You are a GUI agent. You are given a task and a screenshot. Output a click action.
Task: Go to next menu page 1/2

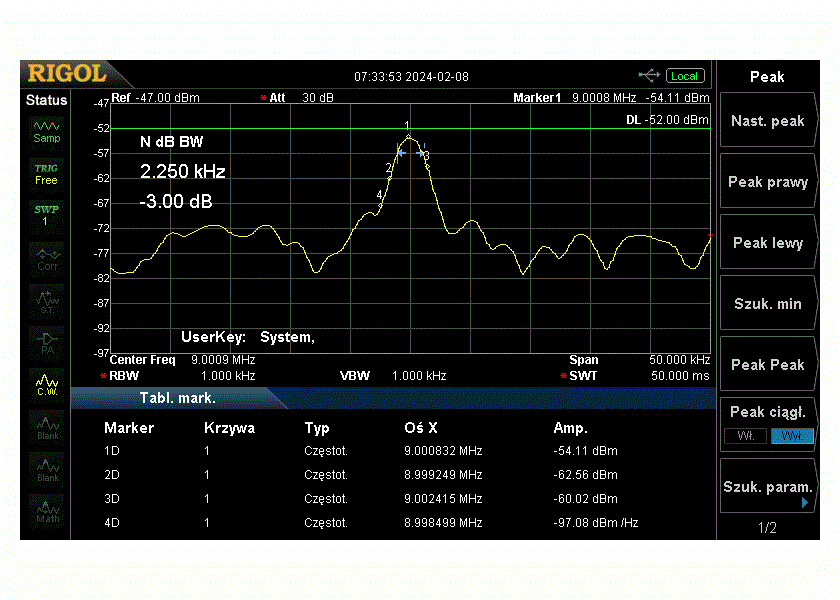point(767,528)
